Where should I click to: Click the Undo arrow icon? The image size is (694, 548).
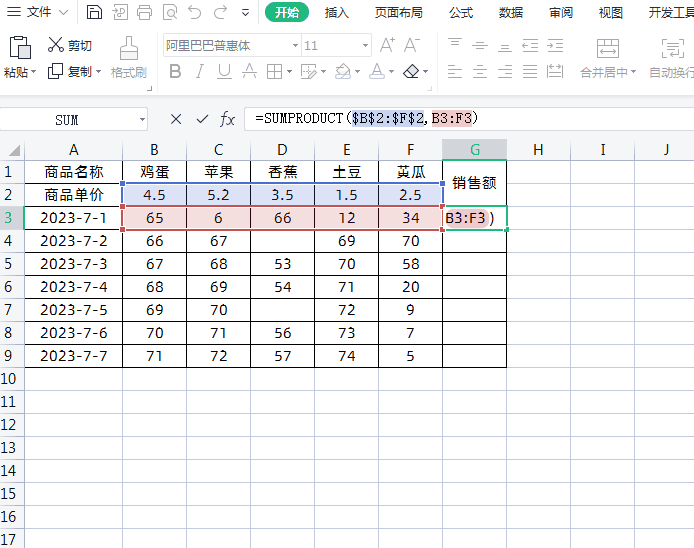point(194,12)
